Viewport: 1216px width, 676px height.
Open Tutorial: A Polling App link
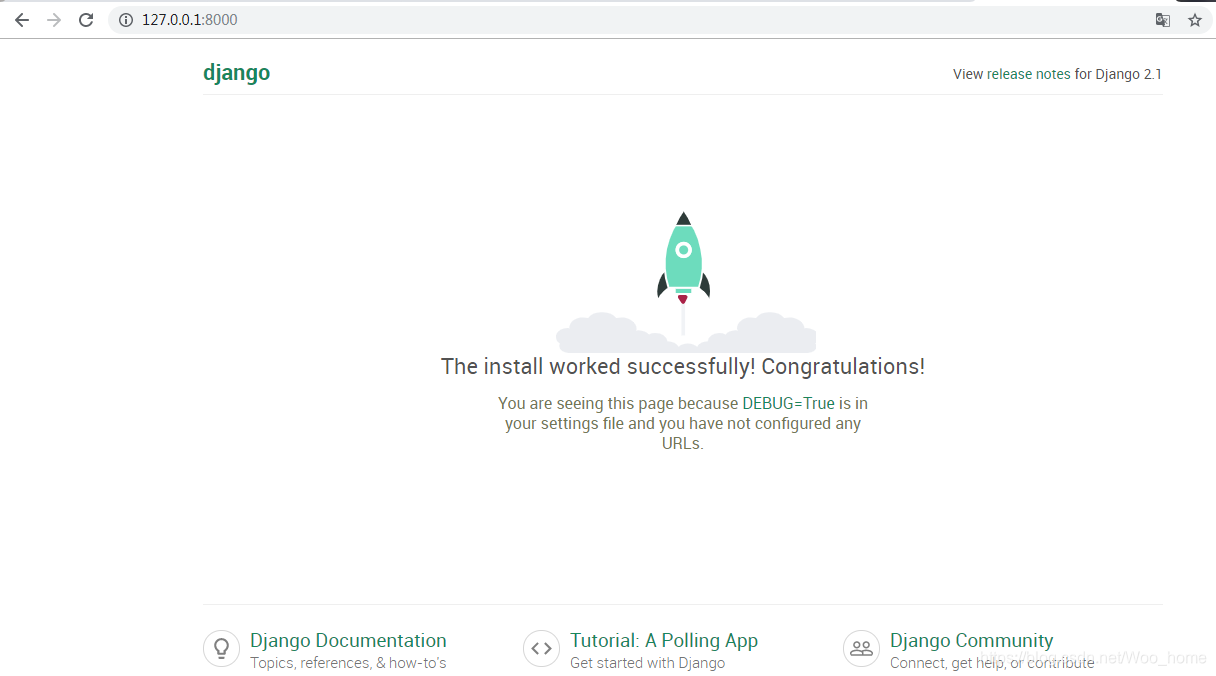click(664, 641)
